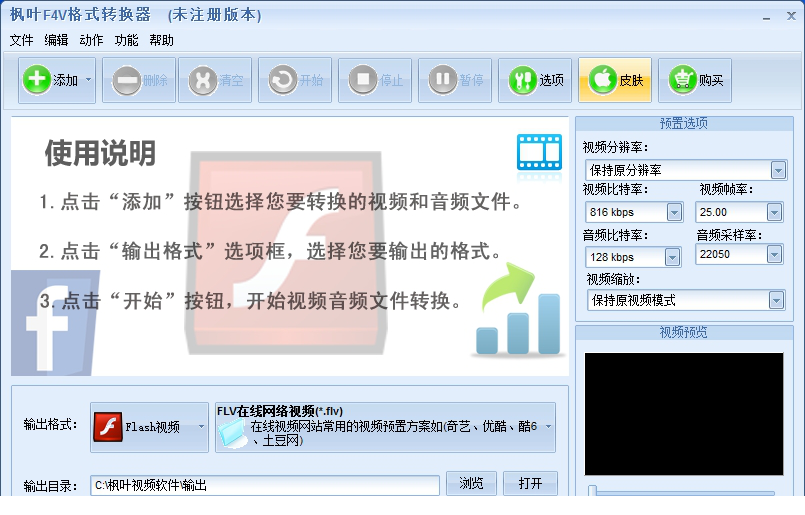Click the output directory path field
This screenshot has height=515, width=805.
265,485
